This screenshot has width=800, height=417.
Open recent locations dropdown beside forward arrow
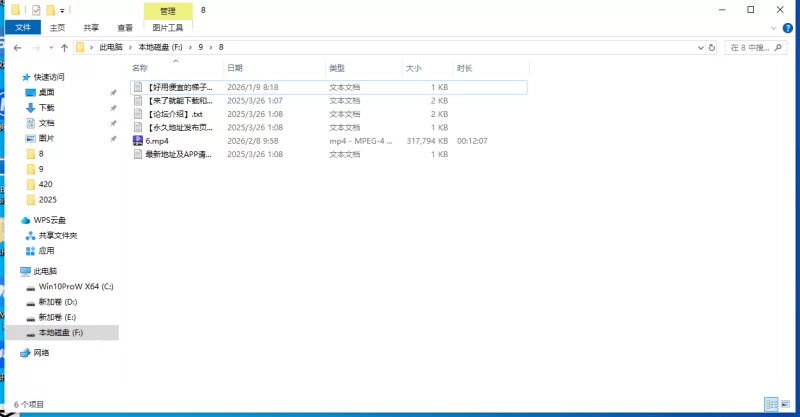coord(50,47)
